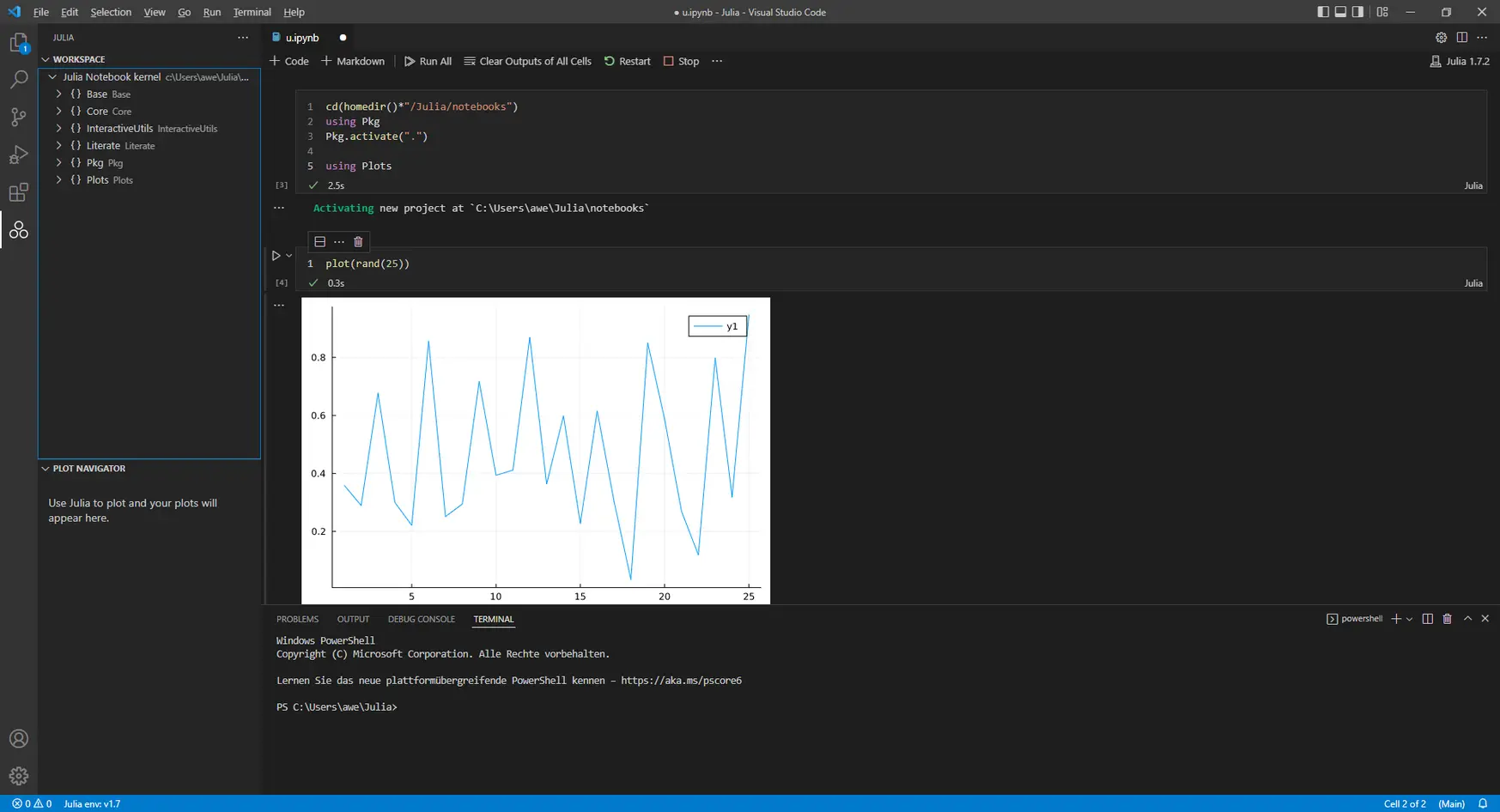Expand the InteractiveUtils module
The width and height of the screenshot is (1500, 812).
tap(59, 129)
